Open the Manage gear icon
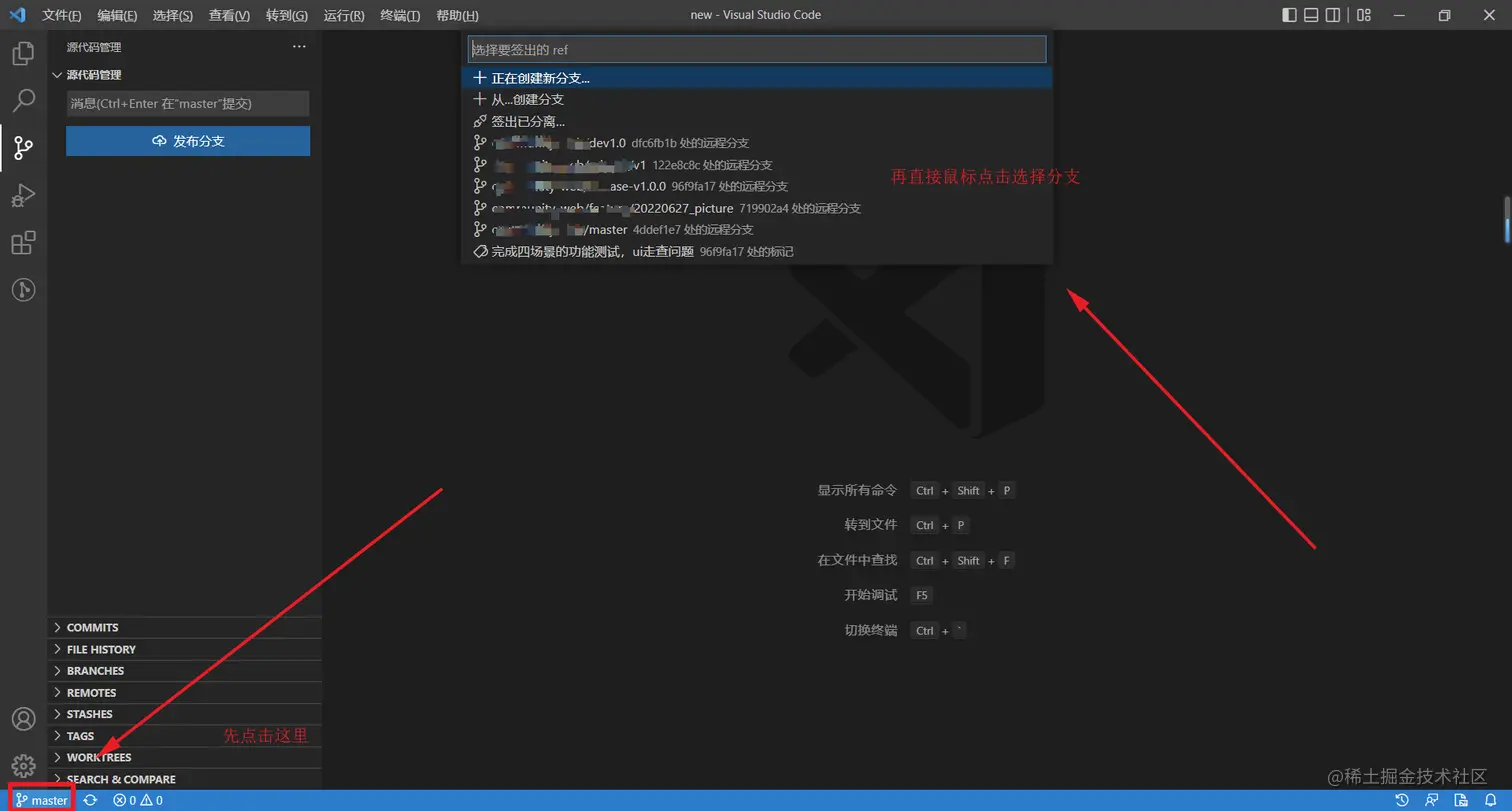The image size is (1512, 811). pos(23,766)
